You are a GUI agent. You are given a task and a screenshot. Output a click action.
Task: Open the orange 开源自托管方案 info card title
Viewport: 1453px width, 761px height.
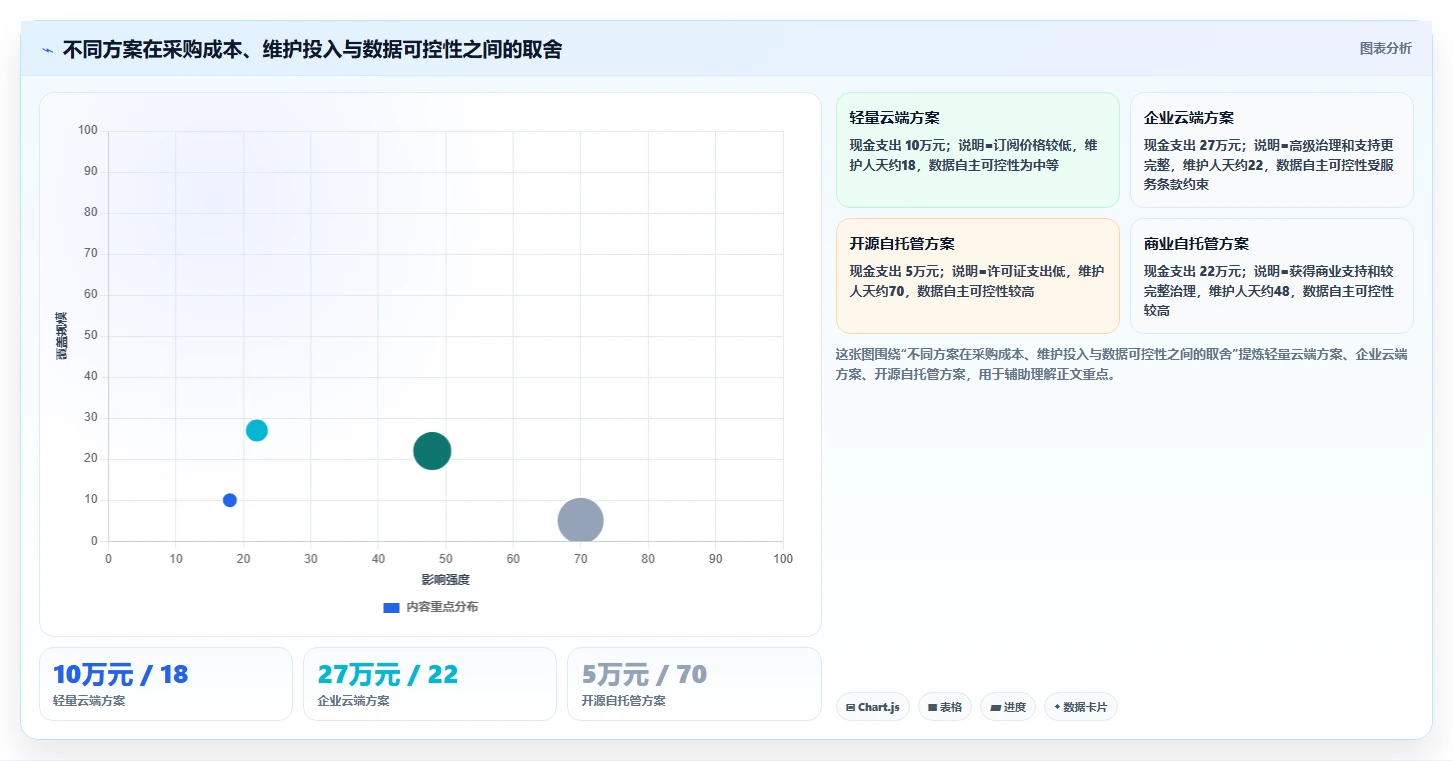pos(902,244)
